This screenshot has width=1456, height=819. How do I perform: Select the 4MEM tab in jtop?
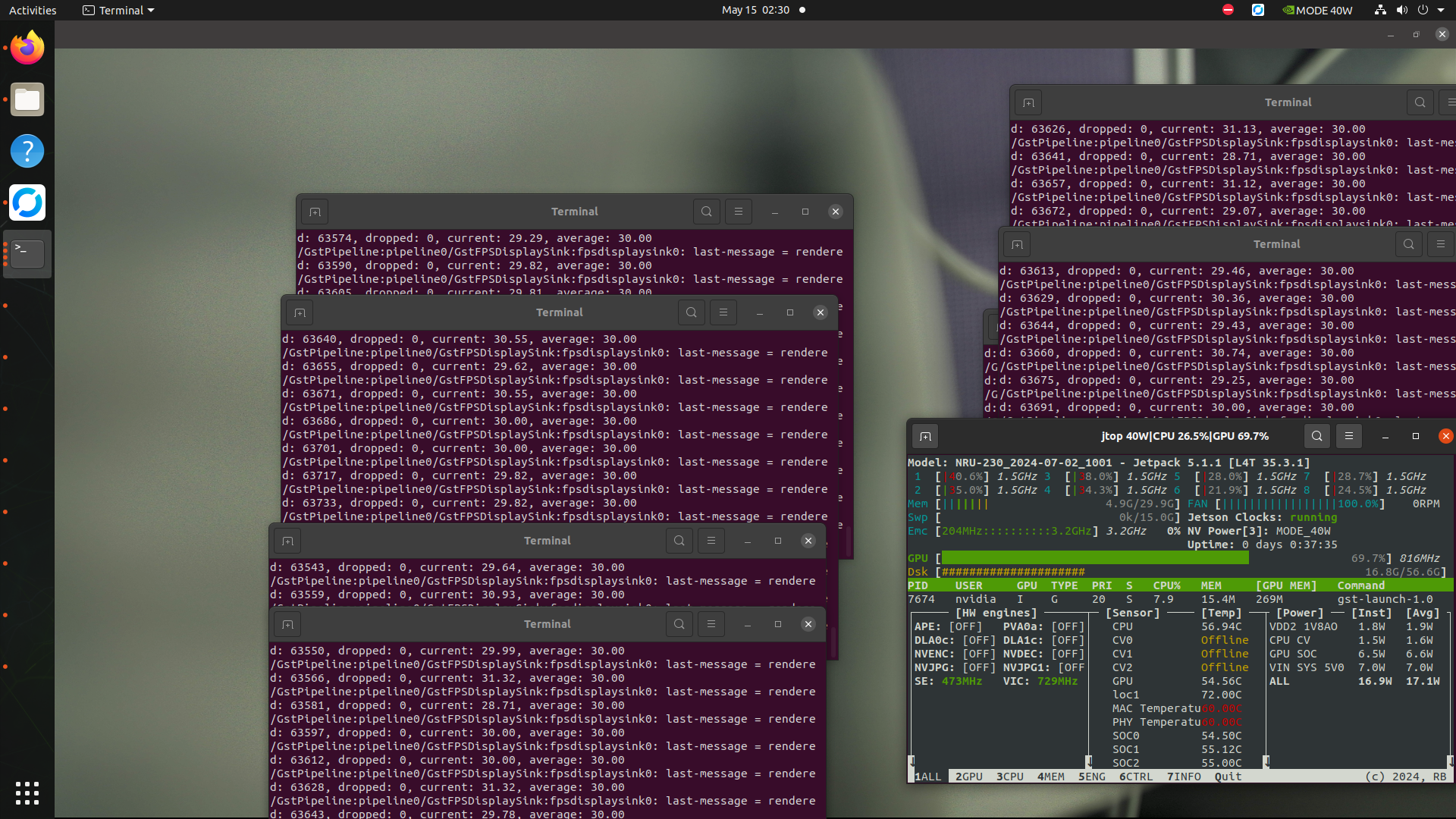pos(1050,777)
